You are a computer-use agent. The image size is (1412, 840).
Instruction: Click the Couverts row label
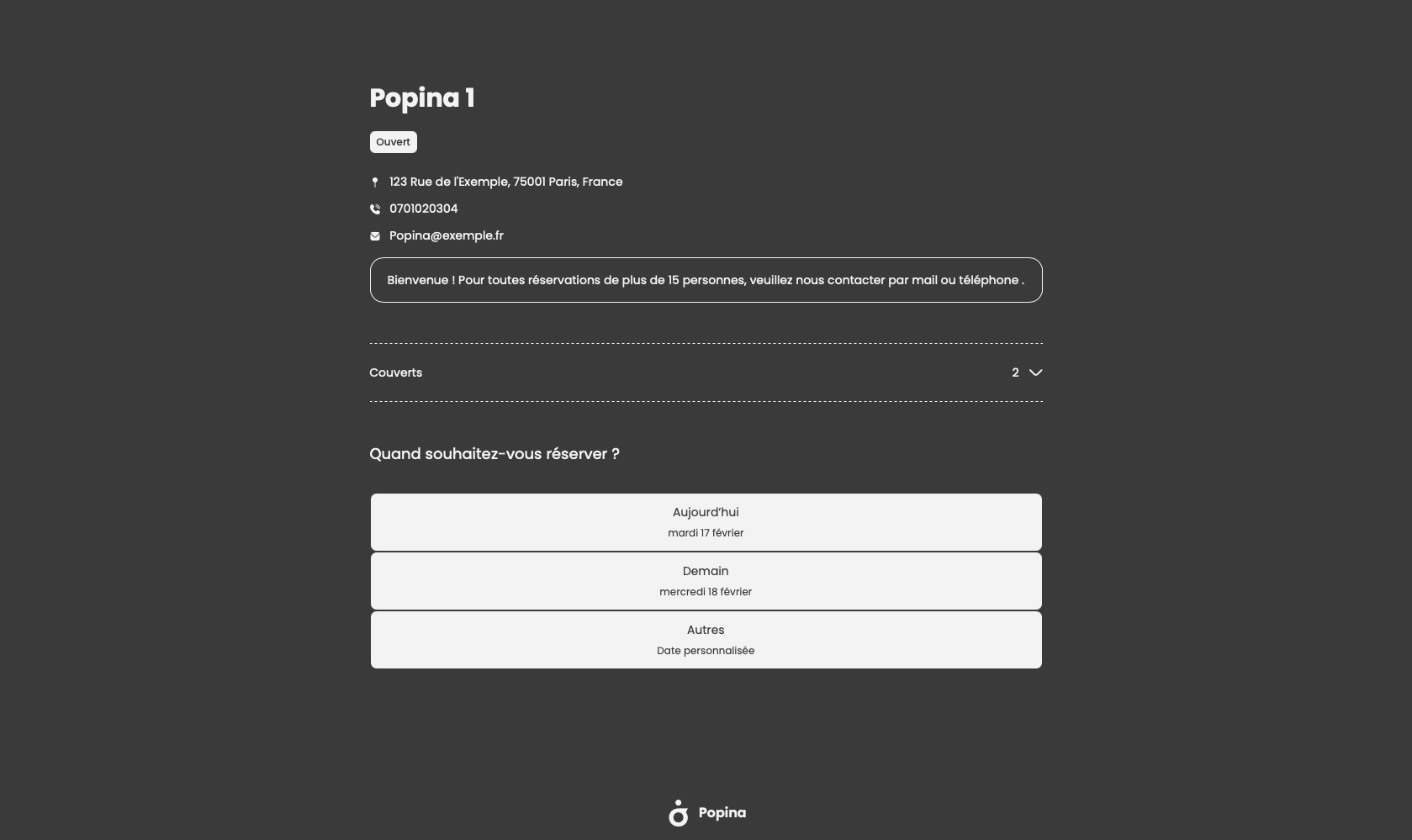396,372
